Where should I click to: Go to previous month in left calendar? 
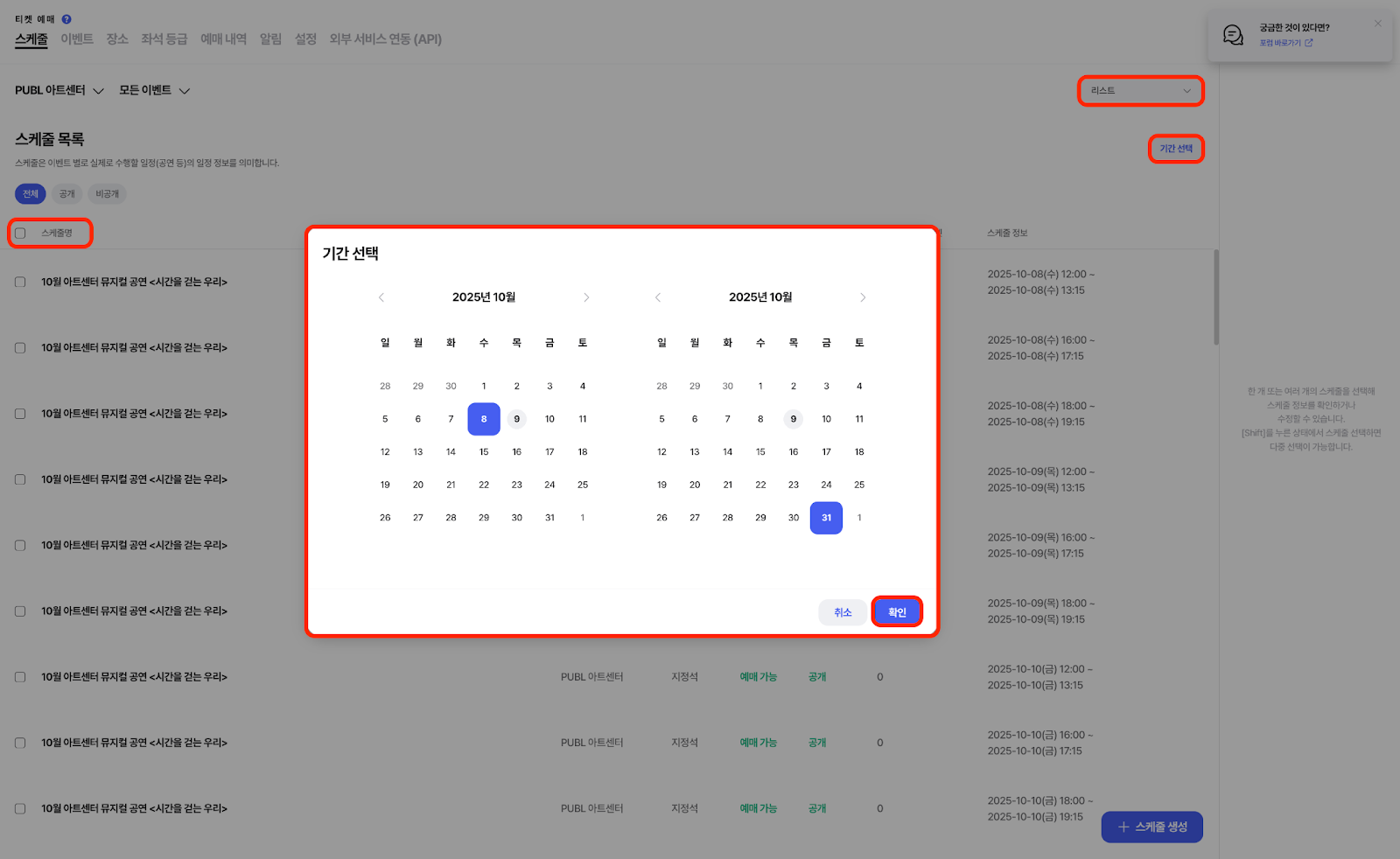(x=381, y=297)
